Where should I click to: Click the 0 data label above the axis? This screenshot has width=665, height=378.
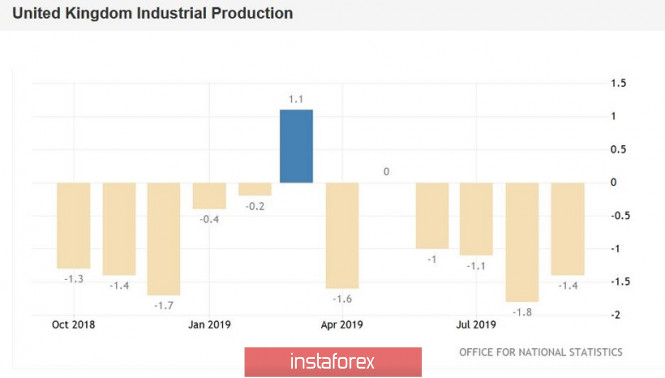[x=386, y=172]
